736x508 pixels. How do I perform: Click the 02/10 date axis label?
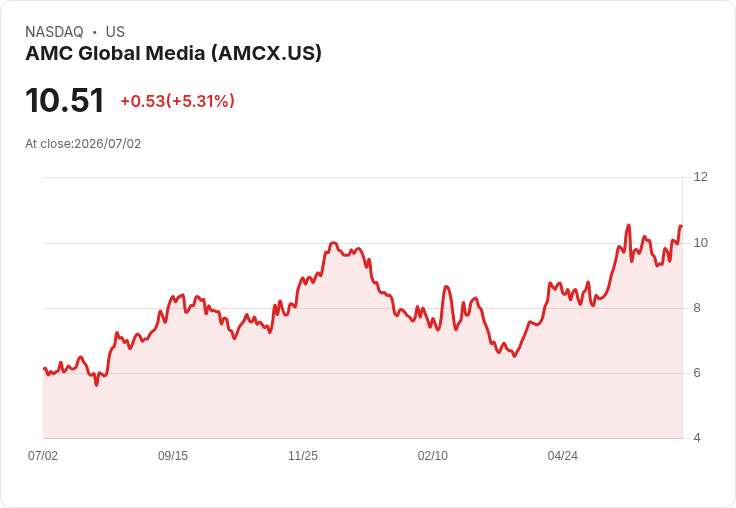(x=433, y=456)
